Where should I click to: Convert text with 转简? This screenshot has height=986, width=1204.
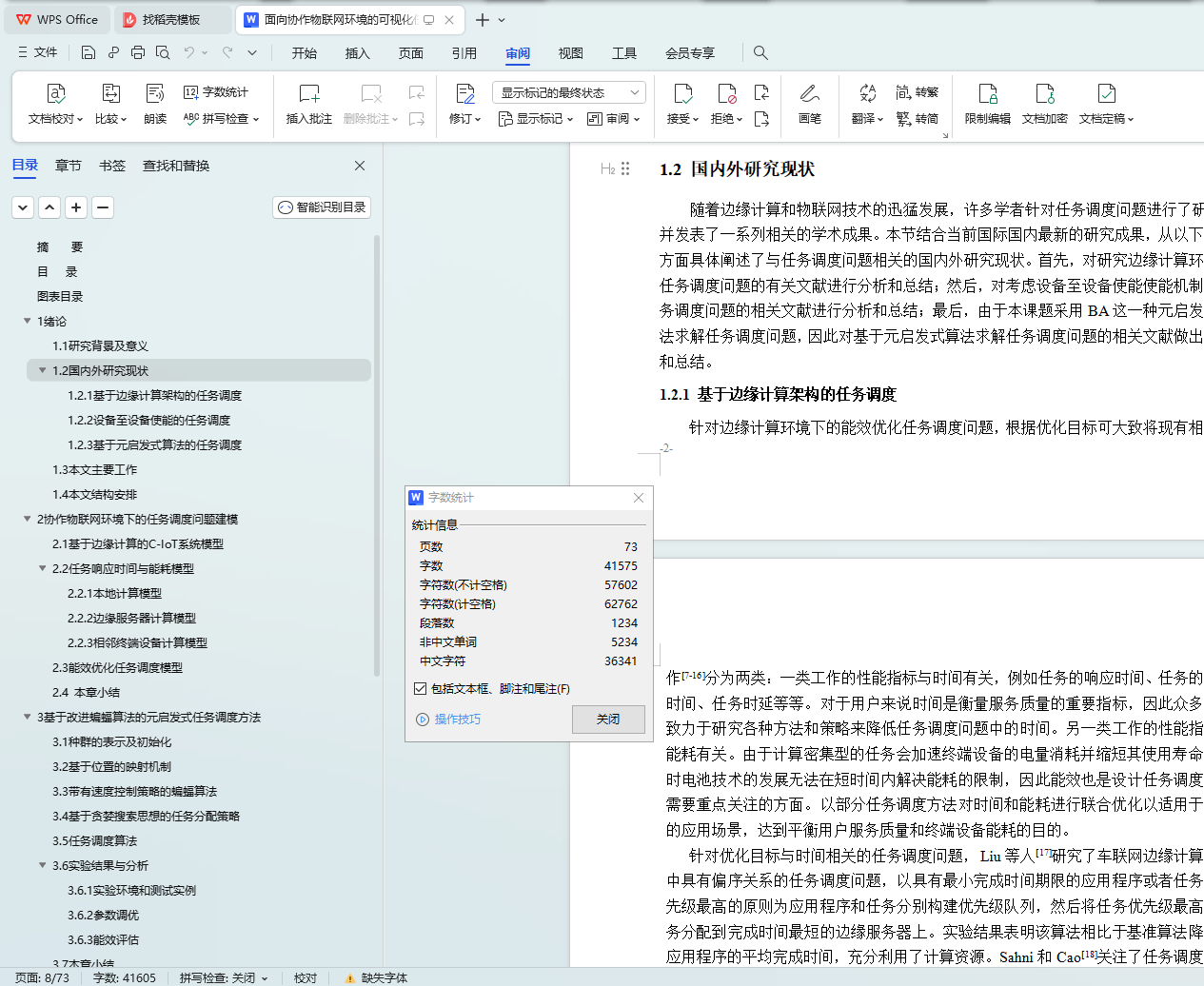click(918, 119)
